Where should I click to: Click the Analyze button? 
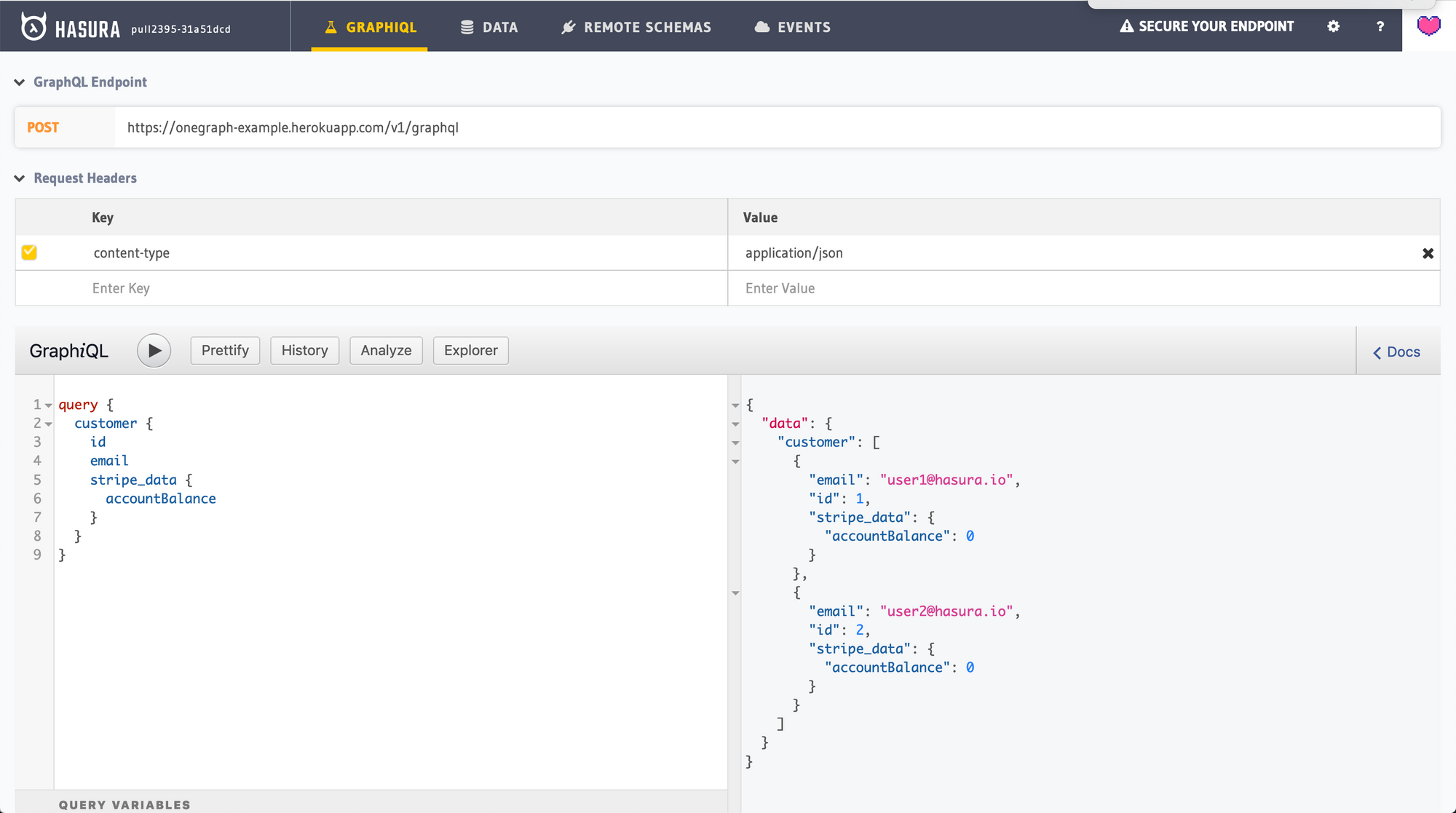(x=386, y=351)
